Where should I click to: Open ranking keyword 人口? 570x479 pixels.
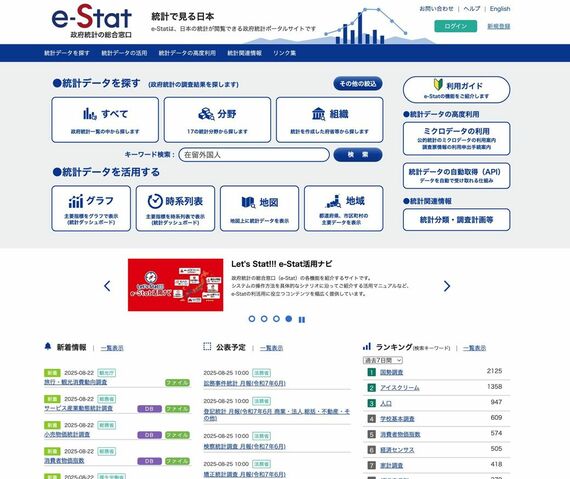(386, 403)
